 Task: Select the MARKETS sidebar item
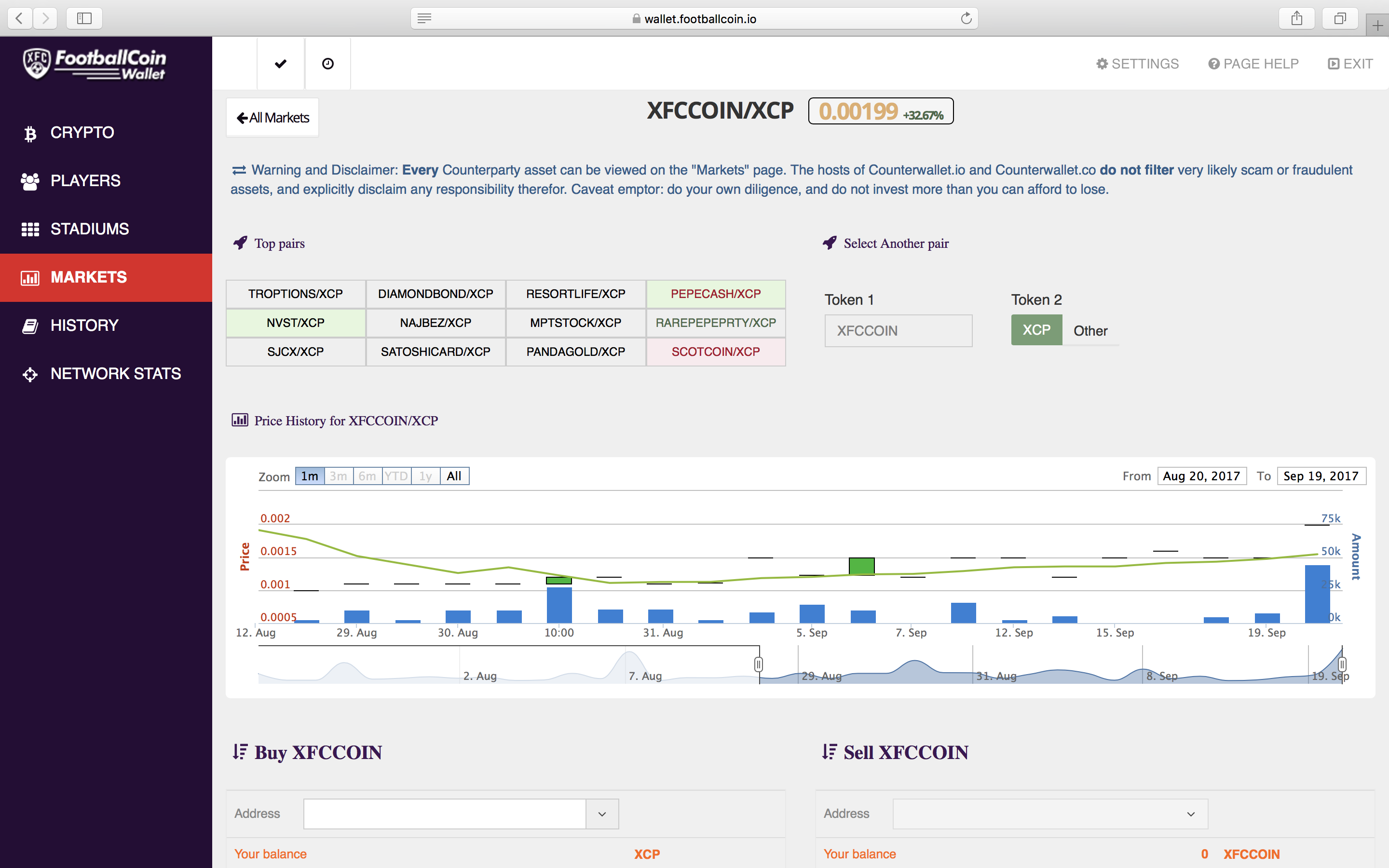pyautogui.click(x=106, y=277)
